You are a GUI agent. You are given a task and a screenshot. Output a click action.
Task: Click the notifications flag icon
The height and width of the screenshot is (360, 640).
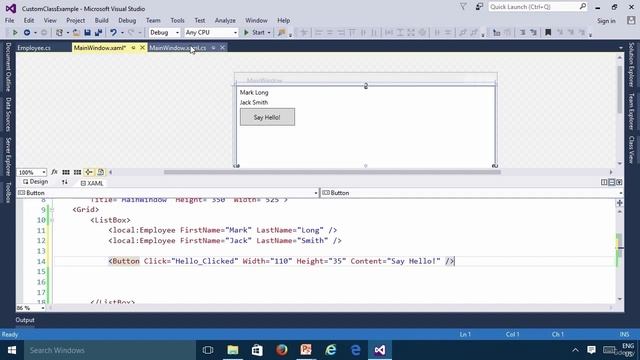point(463,7)
